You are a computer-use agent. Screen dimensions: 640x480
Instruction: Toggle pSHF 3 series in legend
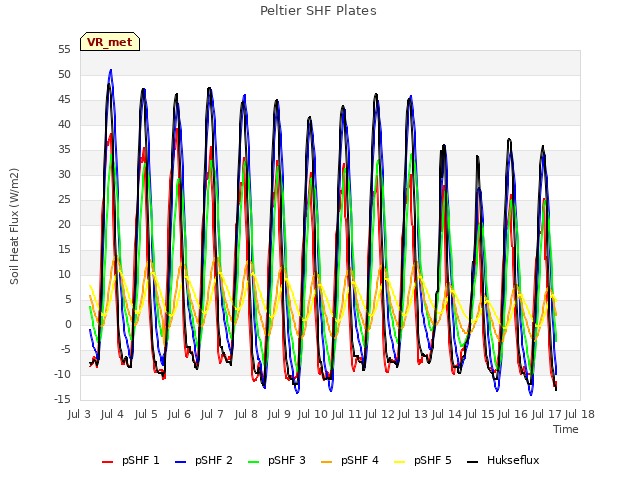pyautogui.click(x=277, y=460)
